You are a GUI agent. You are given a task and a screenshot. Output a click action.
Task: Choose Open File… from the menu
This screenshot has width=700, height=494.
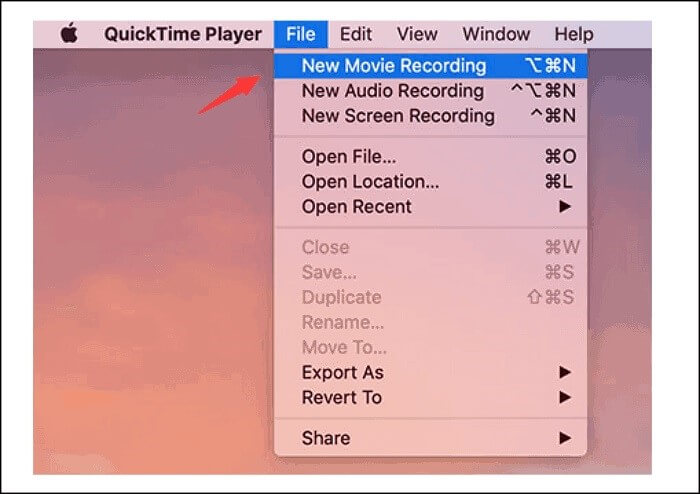point(430,157)
